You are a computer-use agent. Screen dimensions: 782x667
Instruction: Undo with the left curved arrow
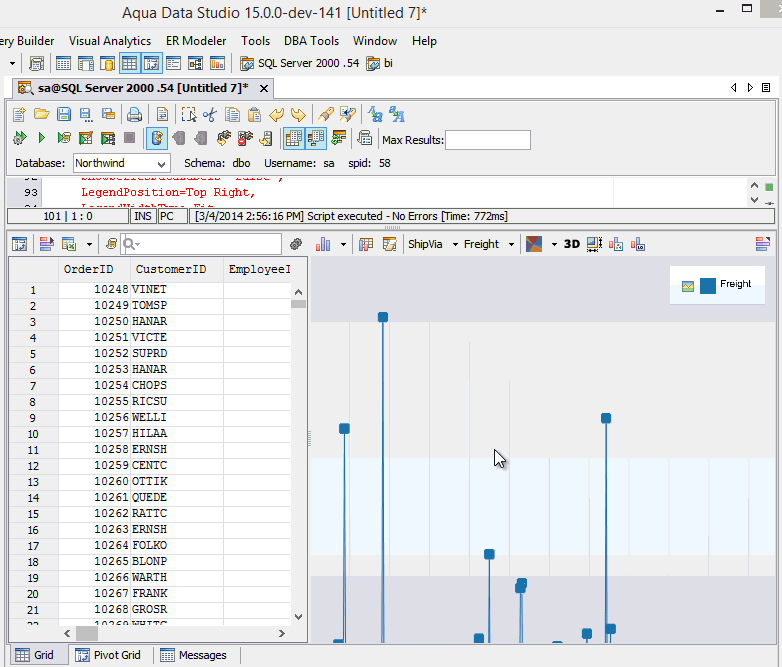click(x=276, y=115)
